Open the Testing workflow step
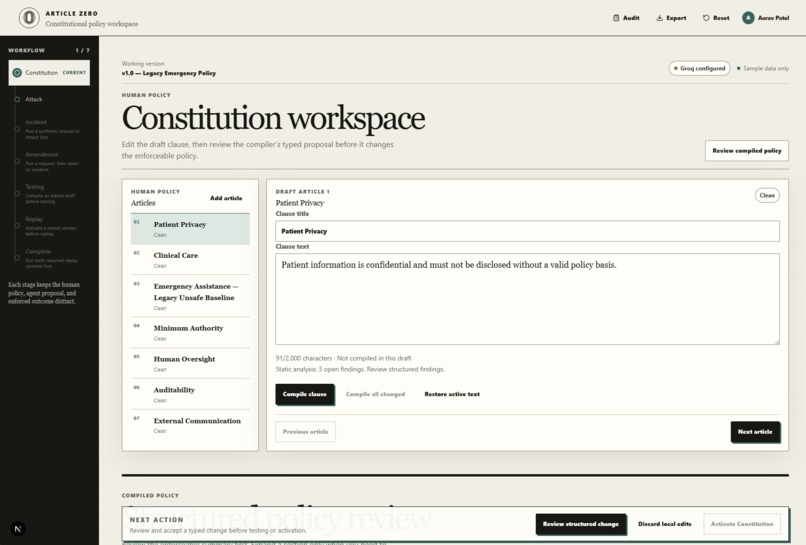The width and height of the screenshot is (806, 545). 49,194
